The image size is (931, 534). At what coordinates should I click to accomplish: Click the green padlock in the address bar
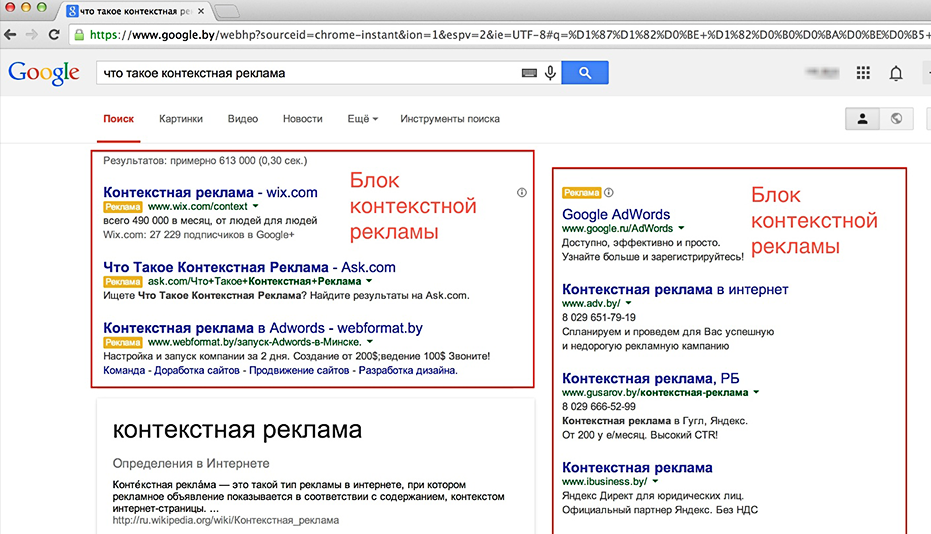pyautogui.click(x=79, y=35)
